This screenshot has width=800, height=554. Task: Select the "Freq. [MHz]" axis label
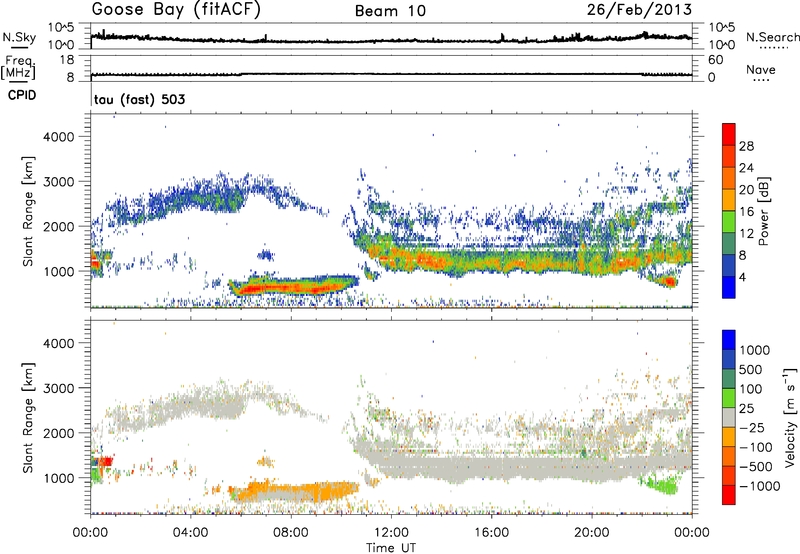(18, 67)
